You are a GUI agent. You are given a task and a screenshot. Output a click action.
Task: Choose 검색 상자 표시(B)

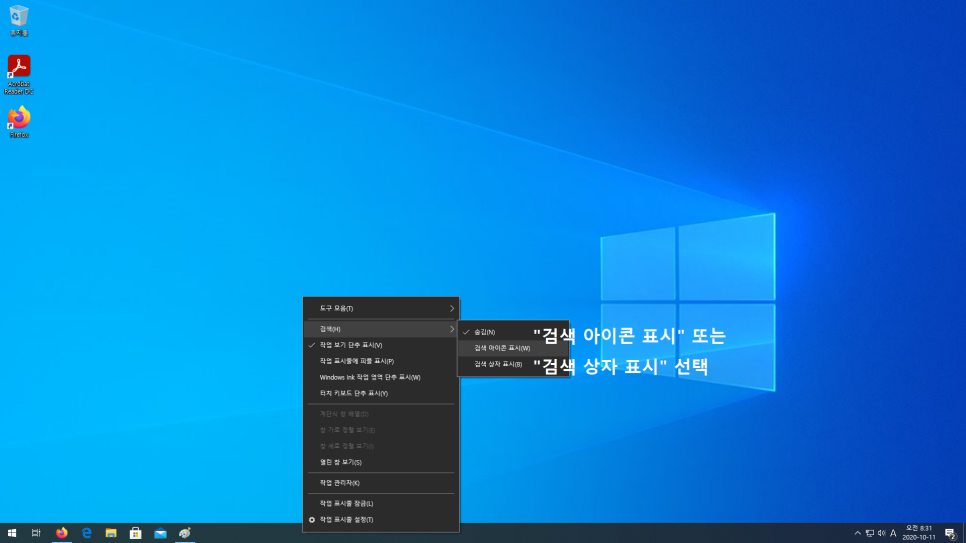[x=513, y=364]
